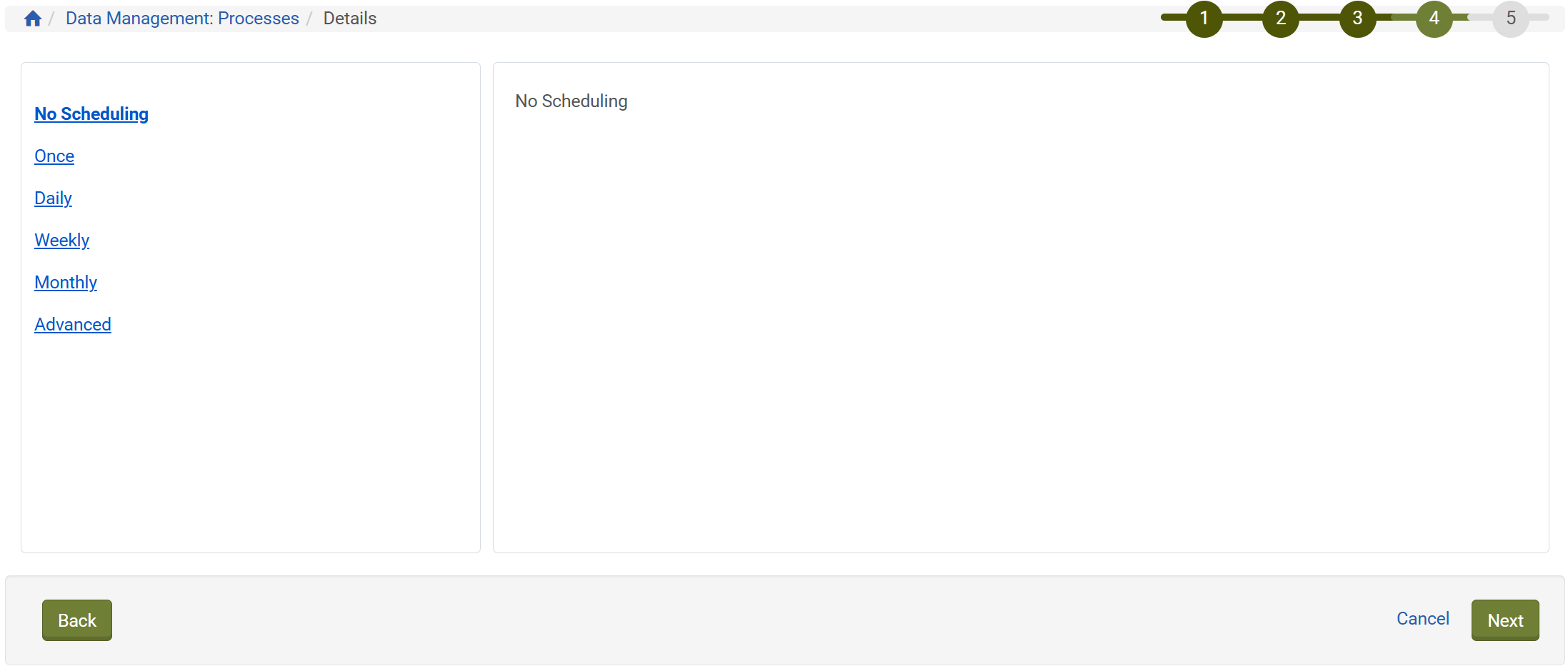Navigate to step 2 in the wizard progress
1568x671 pixels.
click(x=1280, y=19)
